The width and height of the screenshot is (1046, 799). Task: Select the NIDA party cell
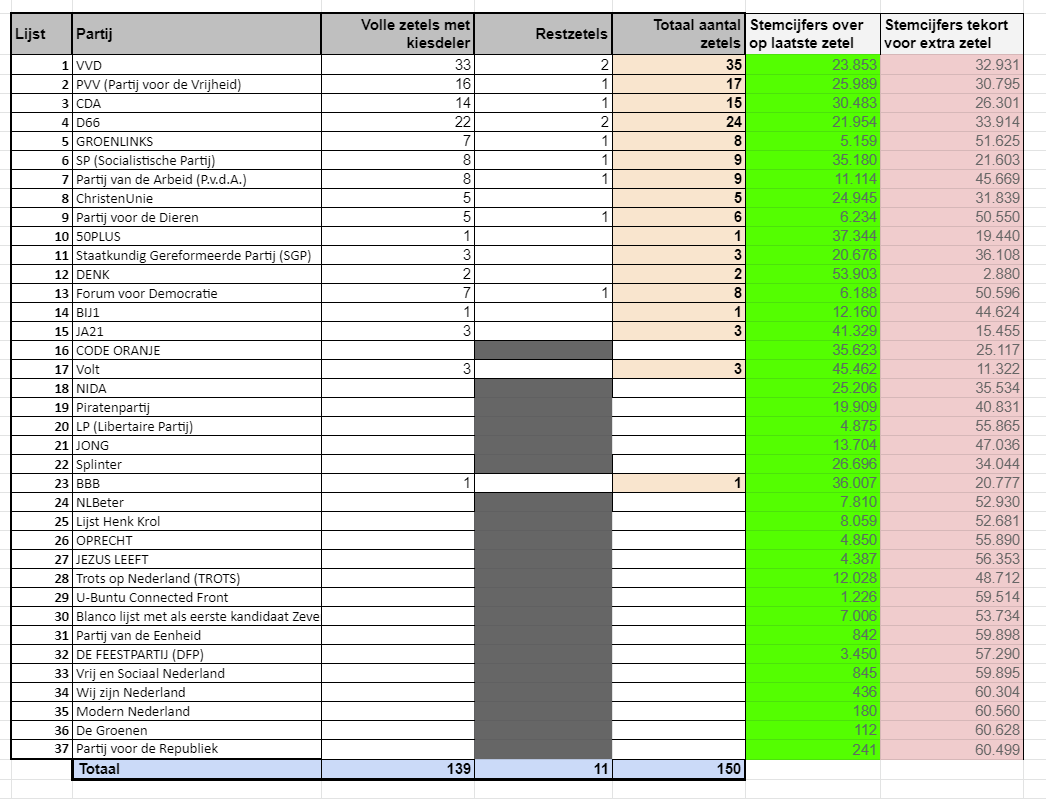click(x=197, y=388)
